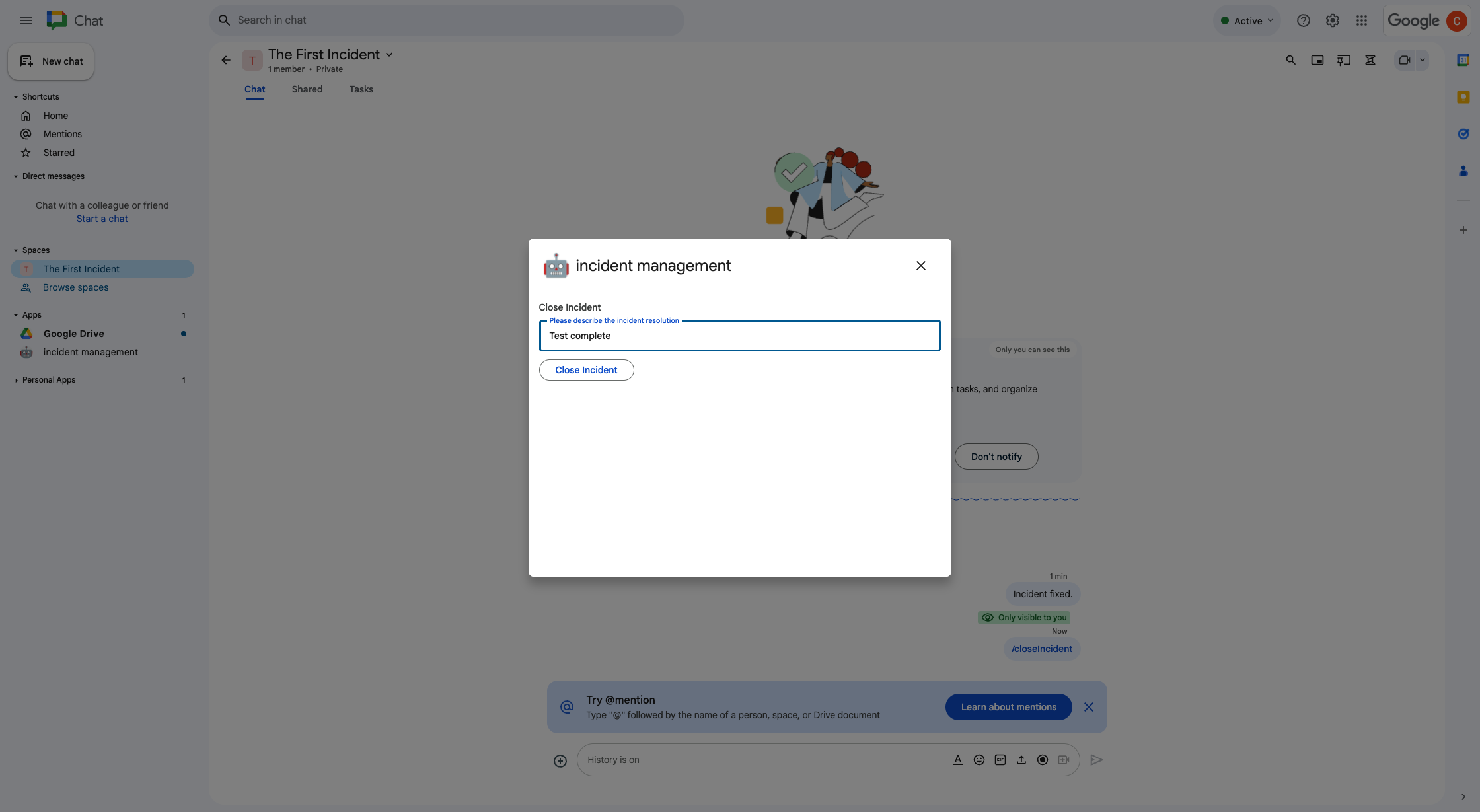Viewport: 1480px width, 812px height.
Task: Open text formatting options in the compose bar
Action: coord(958,760)
